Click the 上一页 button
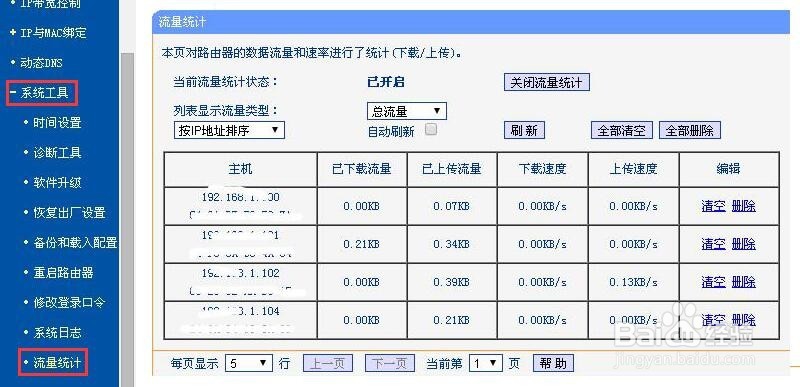This screenshot has width=800, height=387. (x=328, y=364)
